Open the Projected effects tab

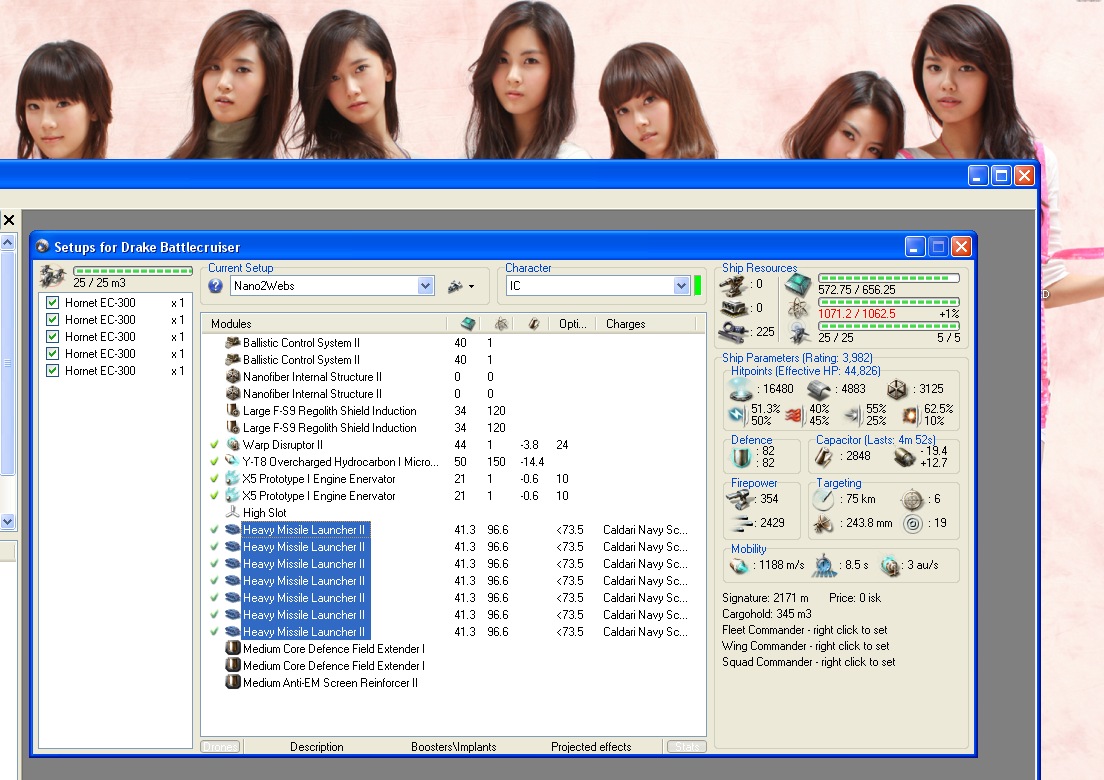(x=591, y=747)
